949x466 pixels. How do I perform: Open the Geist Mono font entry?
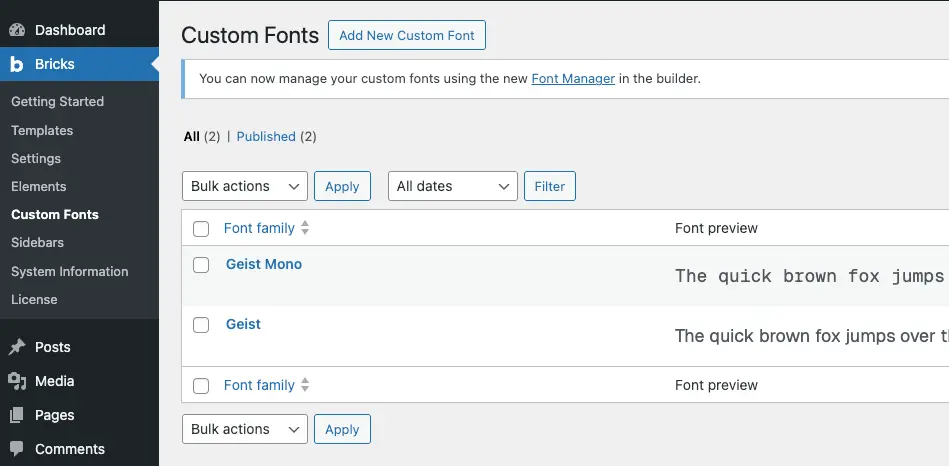264,264
